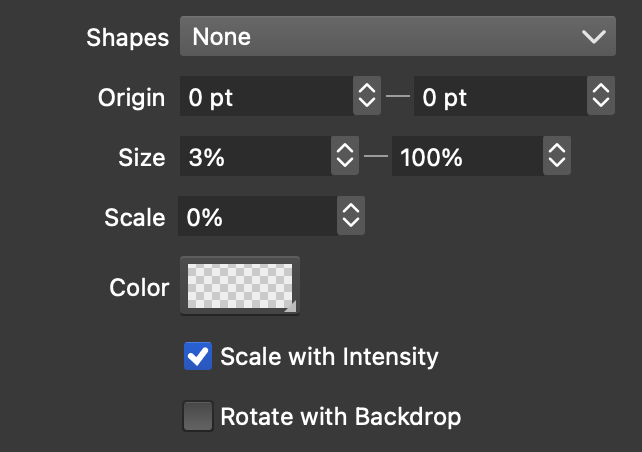
Task: Lower the 3% Size value with stepper down
Action: click(345, 164)
